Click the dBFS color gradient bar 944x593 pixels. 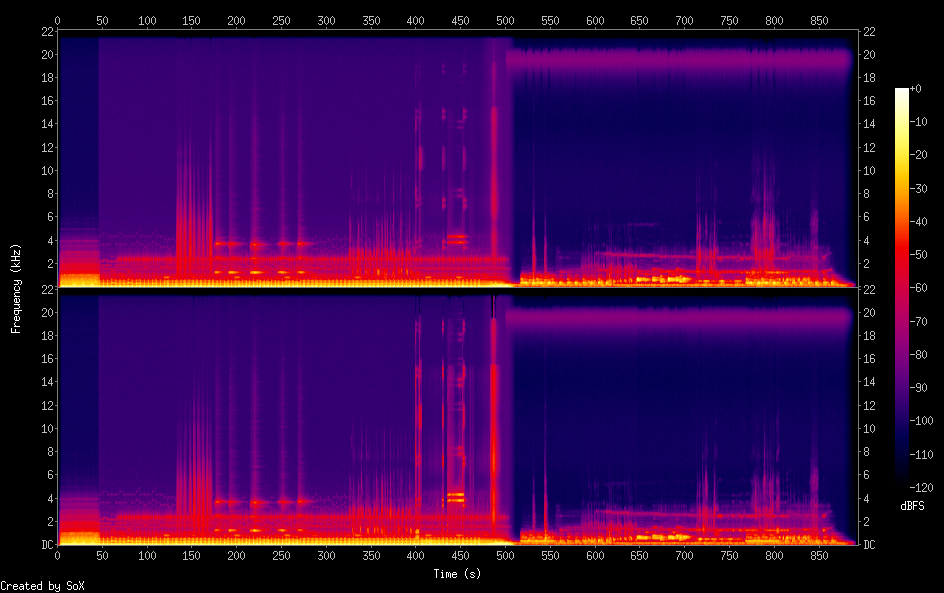pyautogui.click(x=901, y=287)
